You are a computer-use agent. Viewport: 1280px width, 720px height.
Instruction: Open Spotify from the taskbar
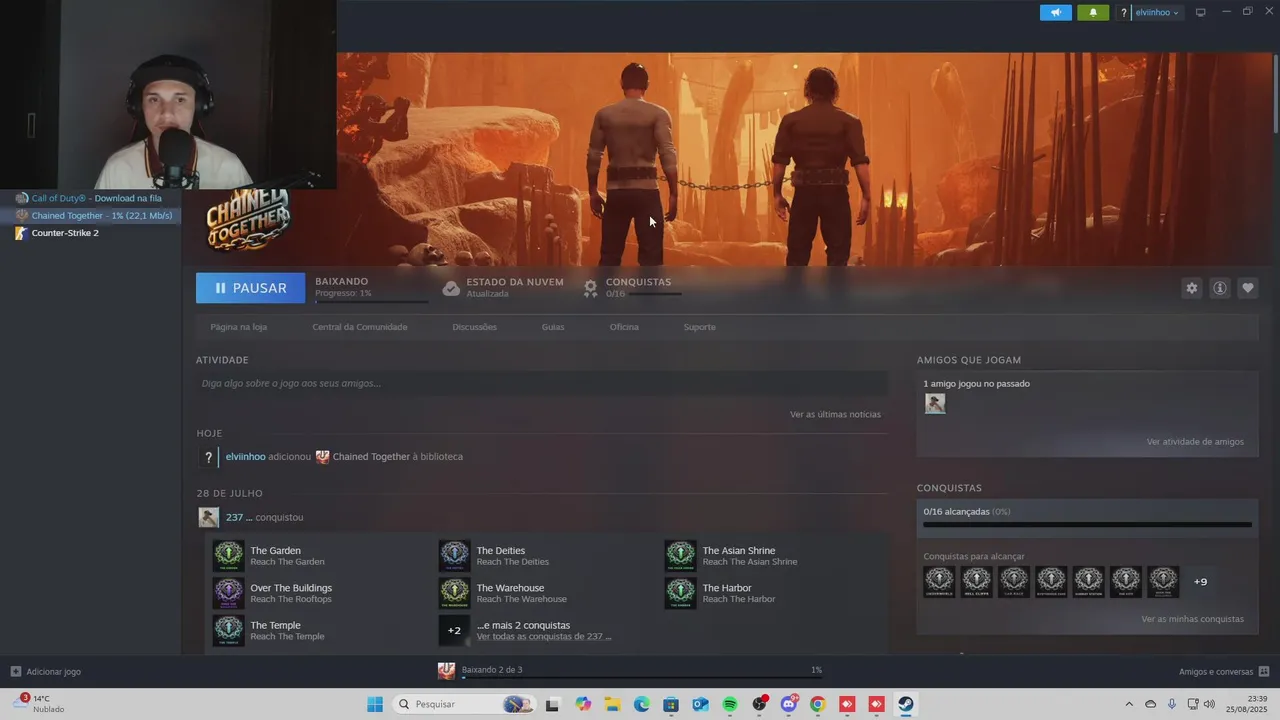point(730,705)
